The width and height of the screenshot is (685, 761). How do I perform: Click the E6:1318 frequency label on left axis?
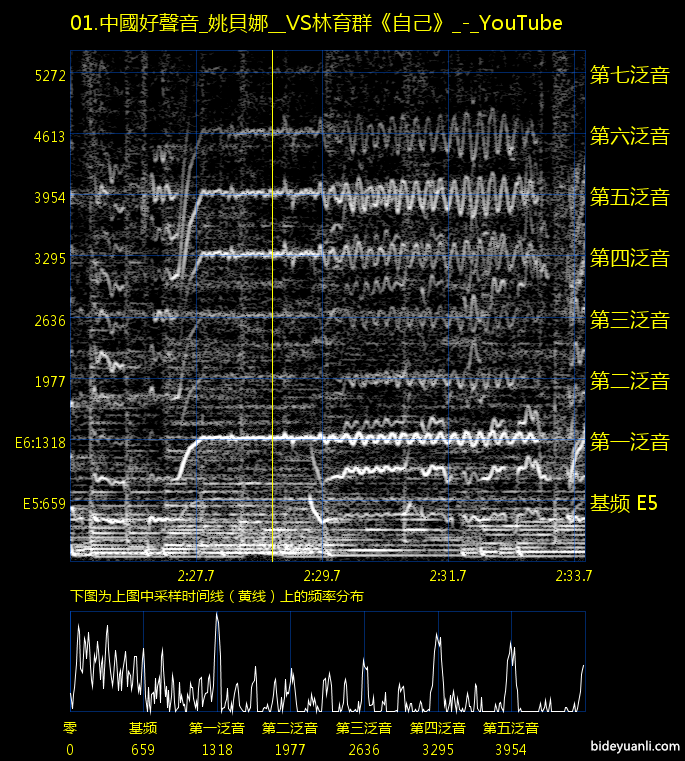[x=40, y=442]
